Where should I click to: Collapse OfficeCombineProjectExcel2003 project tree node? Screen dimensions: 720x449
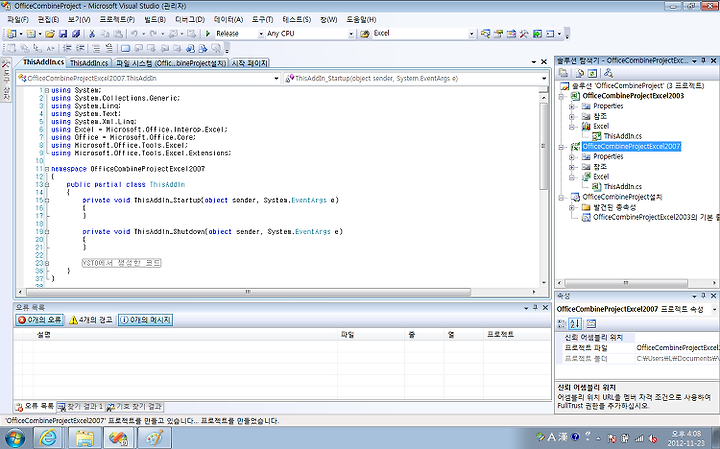point(561,96)
